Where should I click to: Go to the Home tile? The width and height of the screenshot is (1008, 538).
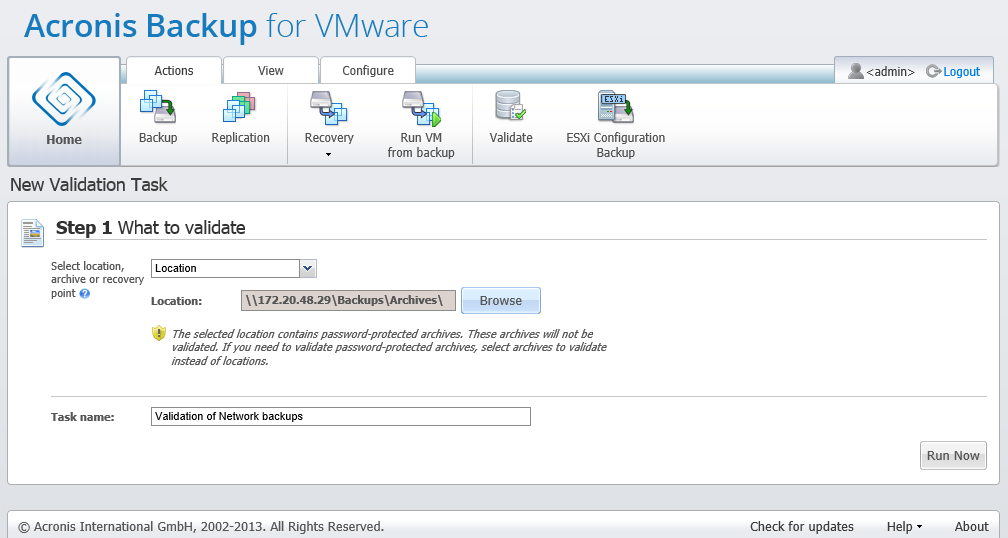(64, 112)
